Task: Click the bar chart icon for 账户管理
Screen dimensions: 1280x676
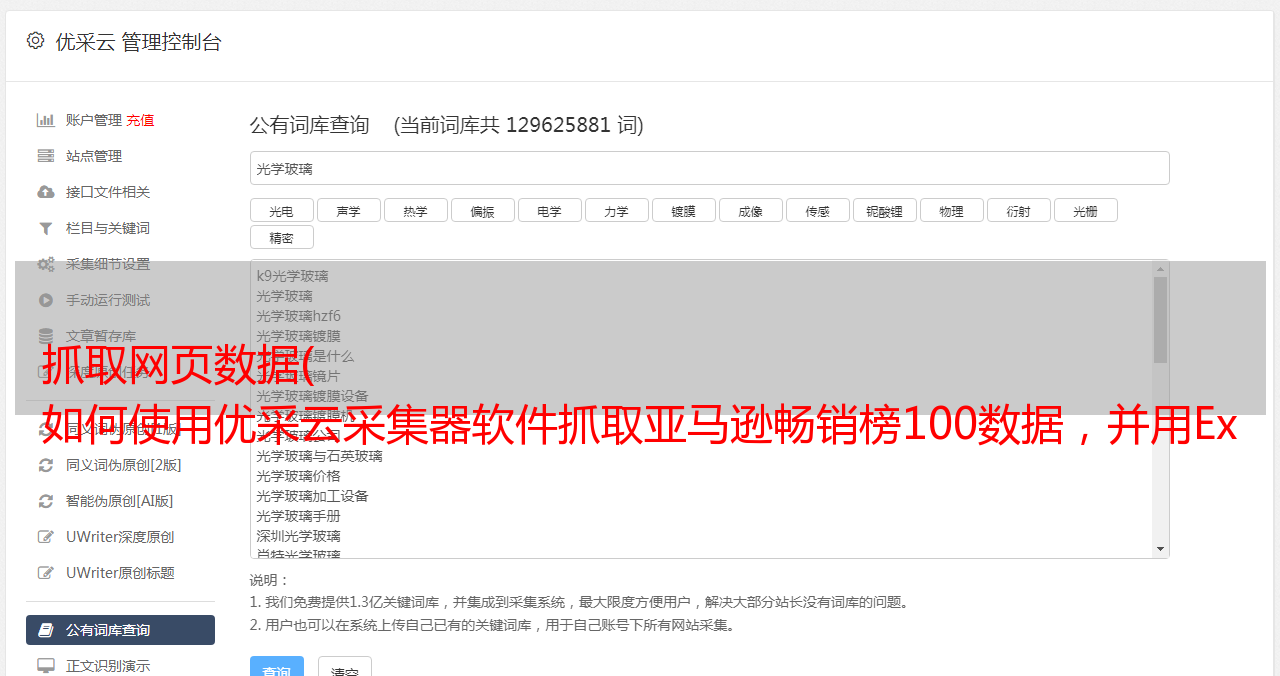Action: click(x=45, y=120)
